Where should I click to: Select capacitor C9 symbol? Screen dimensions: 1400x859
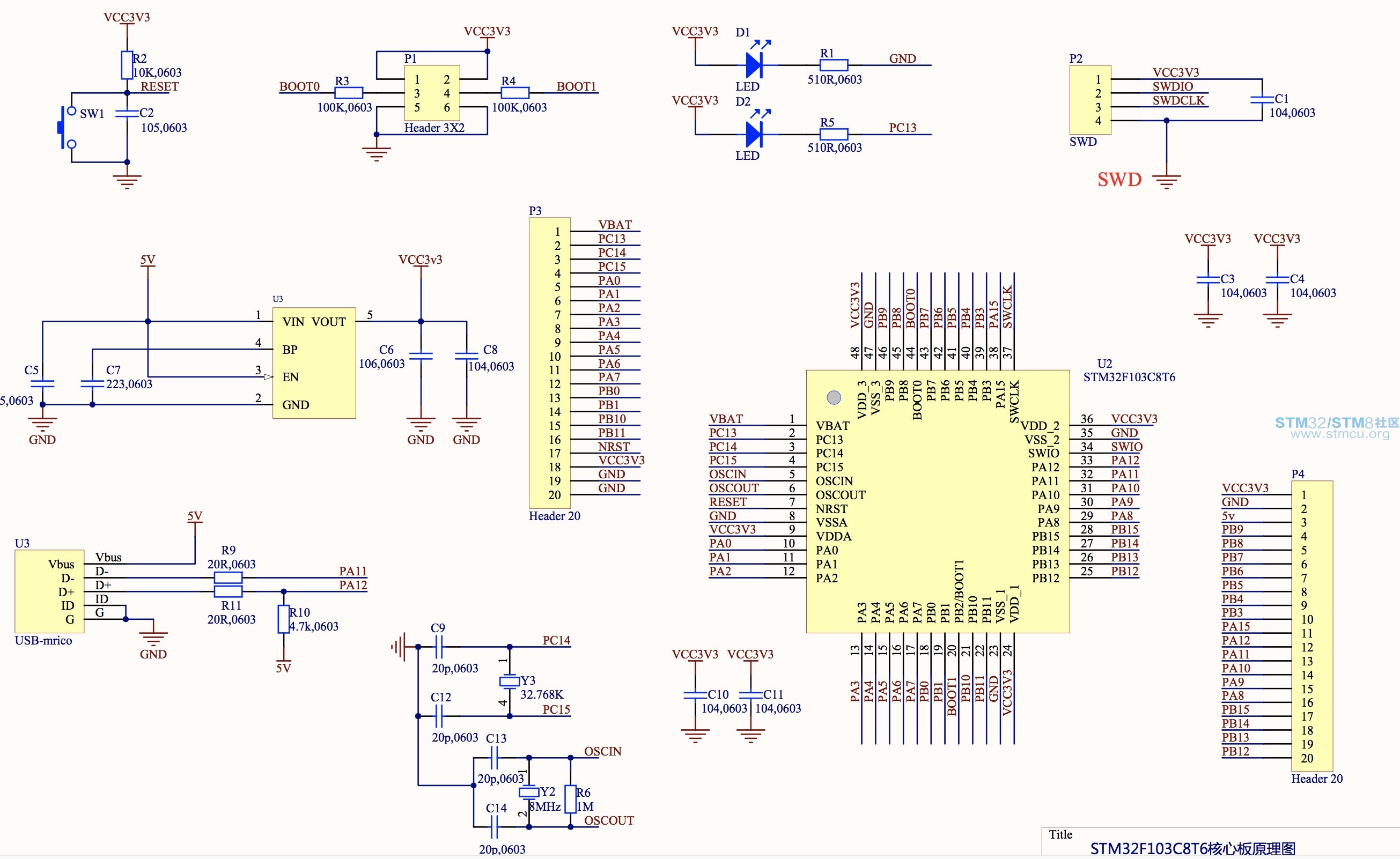(438, 647)
